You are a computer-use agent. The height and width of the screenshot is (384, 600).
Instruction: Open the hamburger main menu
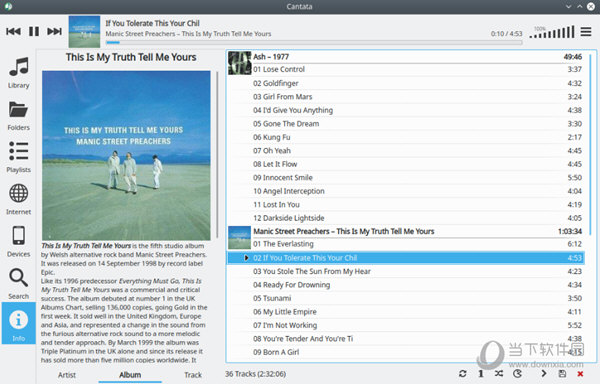tap(586, 31)
